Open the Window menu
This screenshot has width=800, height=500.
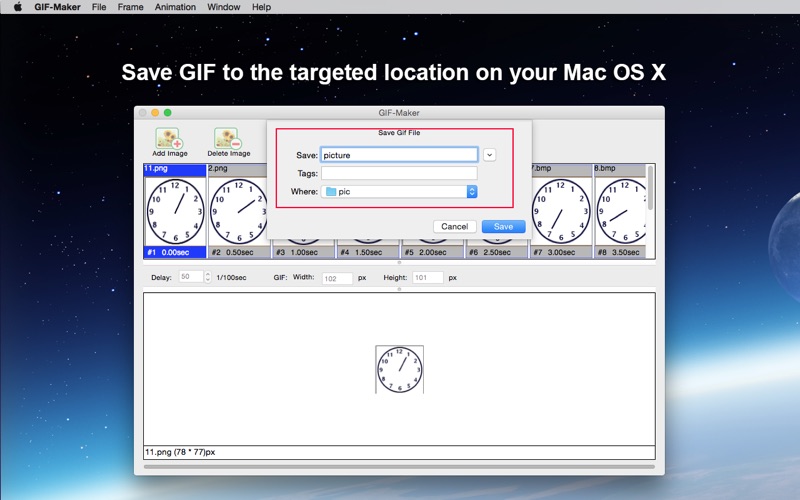[x=223, y=7]
